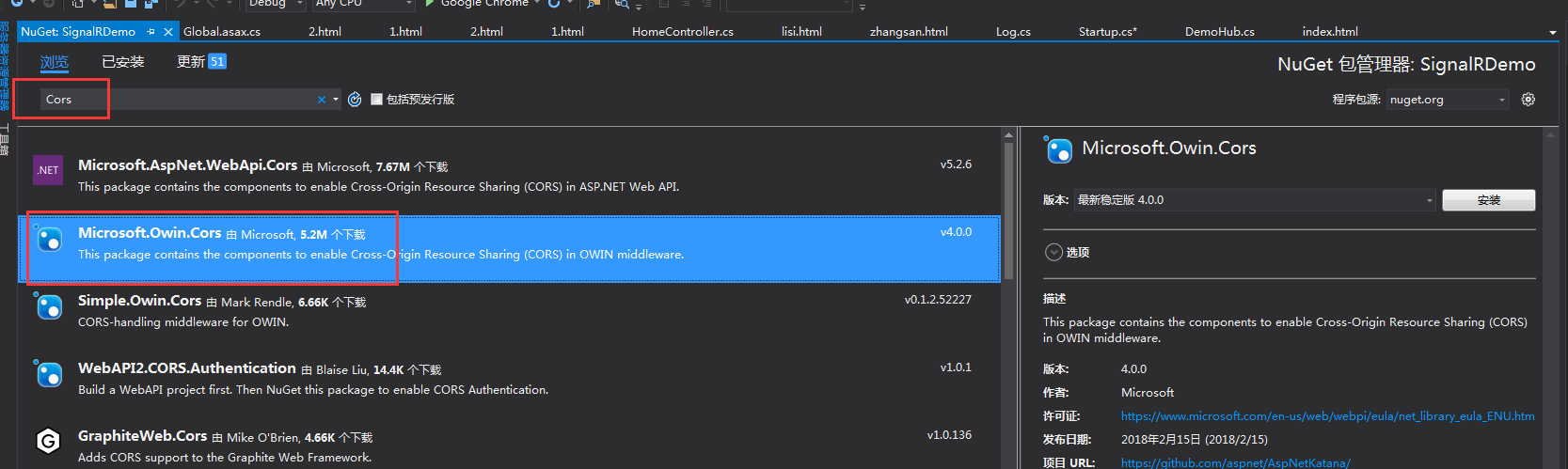This screenshot has width=1568, height=469.
Task: Click the package list scroll-up arrow
Action: [1008, 133]
